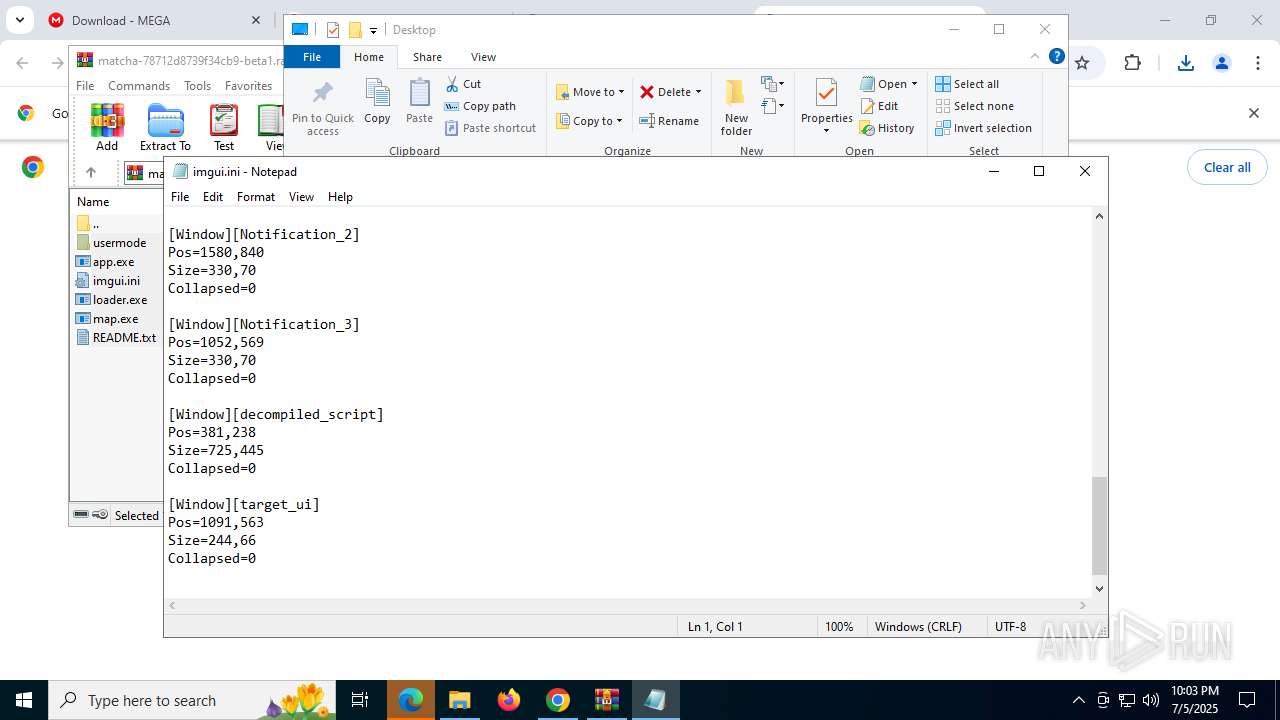This screenshot has height=720, width=1280.
Task: Open Notepad Edit menu
Action: point(213,197)
